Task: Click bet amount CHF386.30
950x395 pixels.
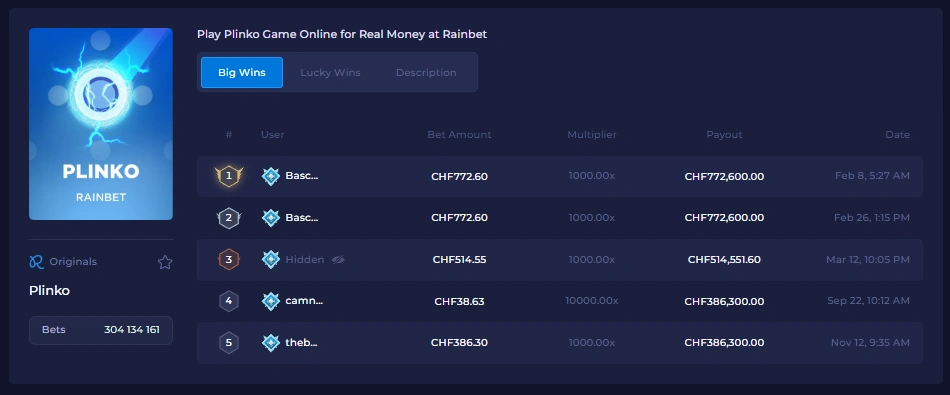Action: pyautogui.click(x=459, y=343)
